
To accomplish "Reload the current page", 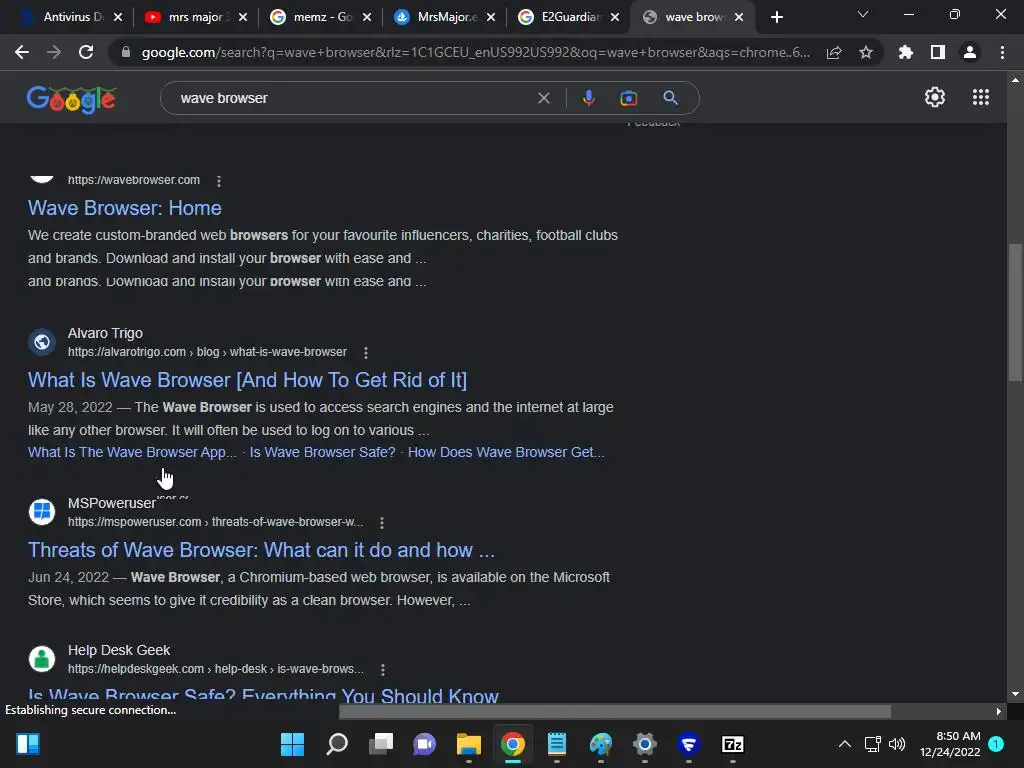I will tap(86, 52).
